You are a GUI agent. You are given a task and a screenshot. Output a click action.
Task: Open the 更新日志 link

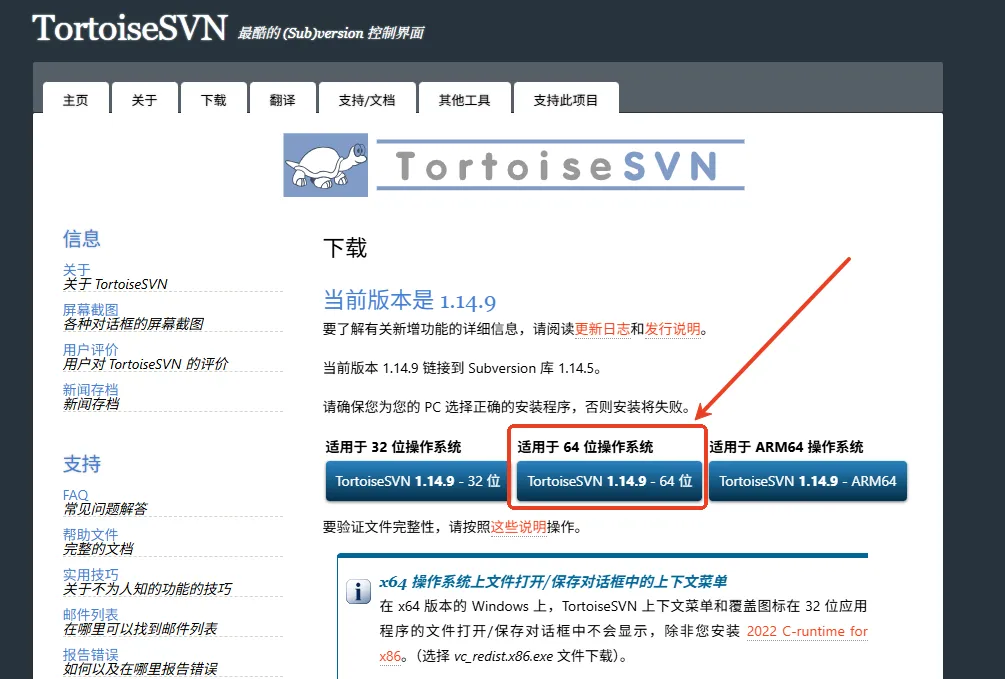pyautogui.click(x=602, y=329)
